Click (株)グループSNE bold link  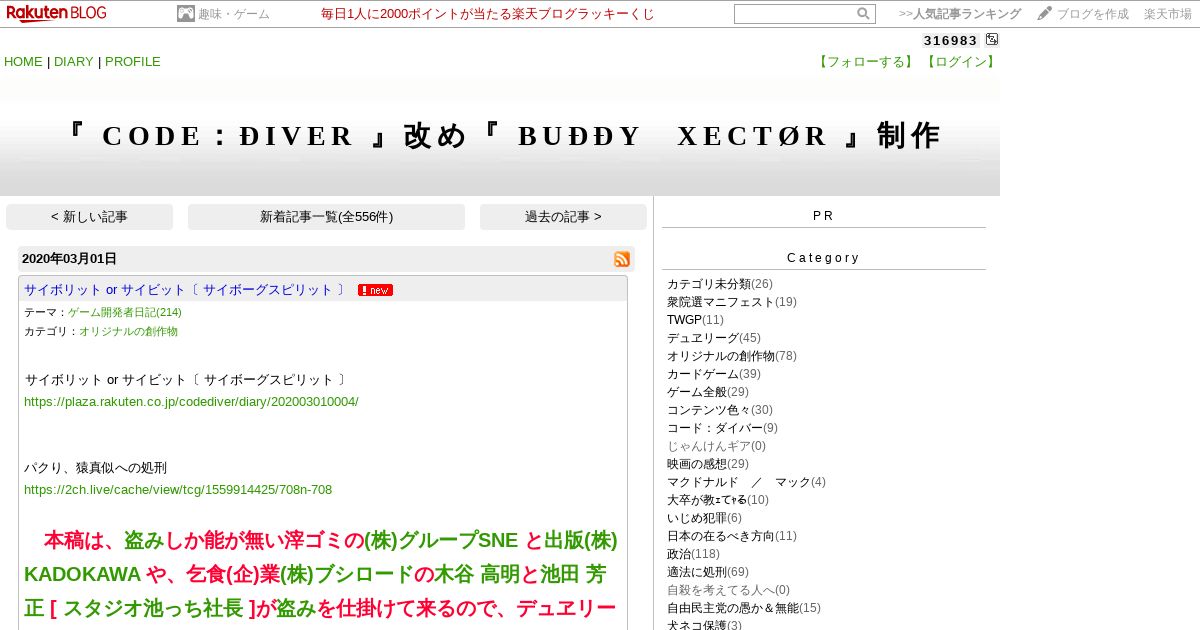coord(441,541)
